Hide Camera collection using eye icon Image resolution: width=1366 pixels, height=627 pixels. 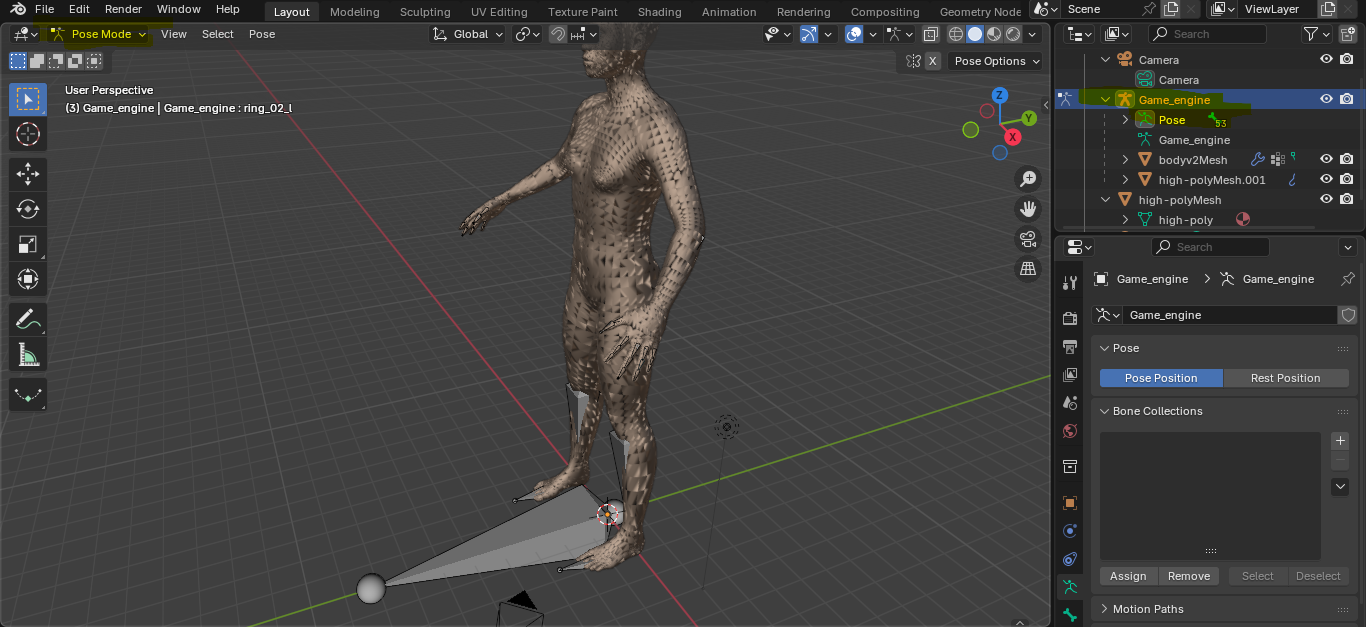(x=1326, y=59)
